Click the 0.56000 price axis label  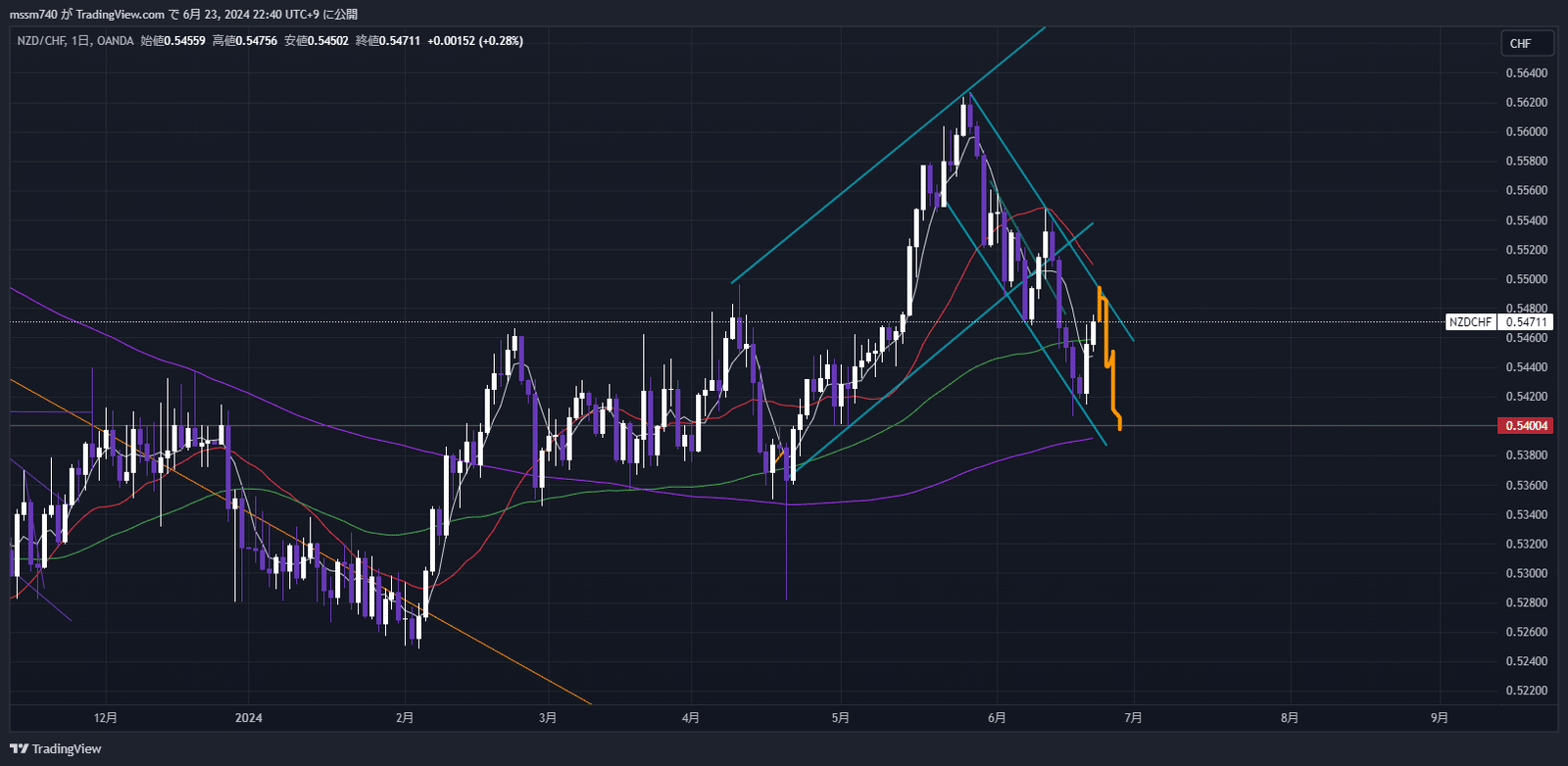1526,132
